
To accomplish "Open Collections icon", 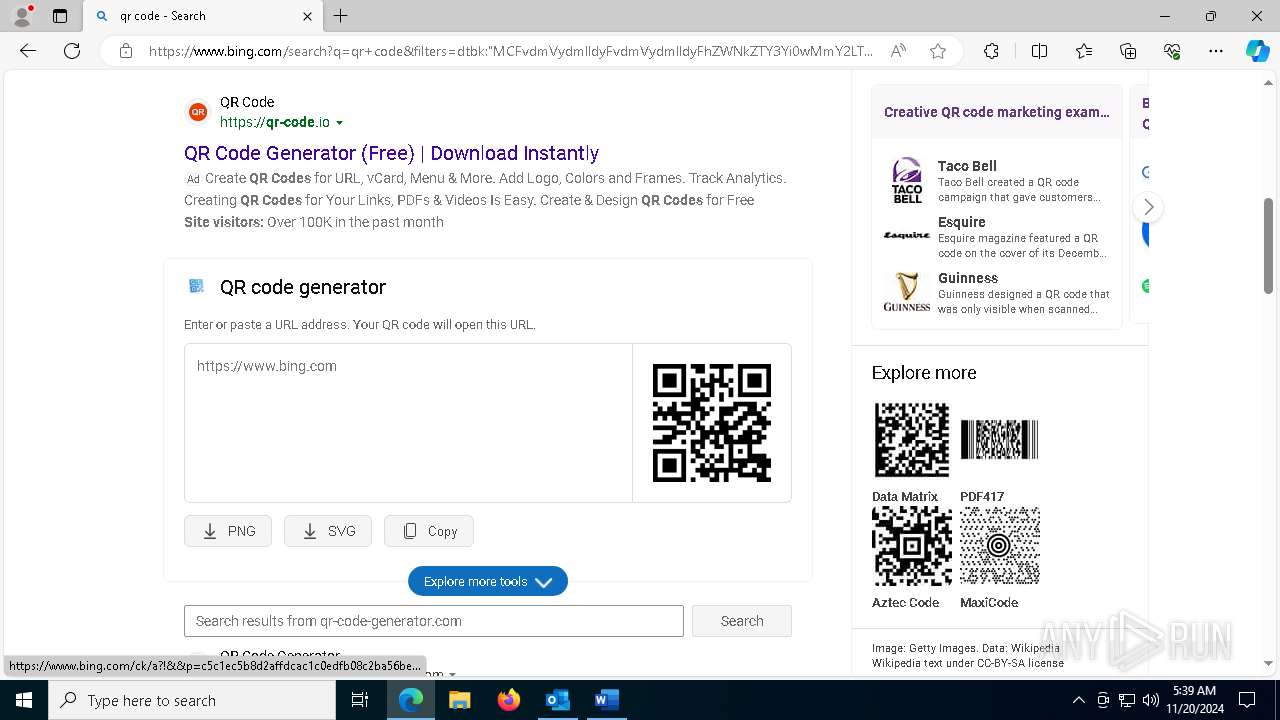I will click(x=1128, y=51).
